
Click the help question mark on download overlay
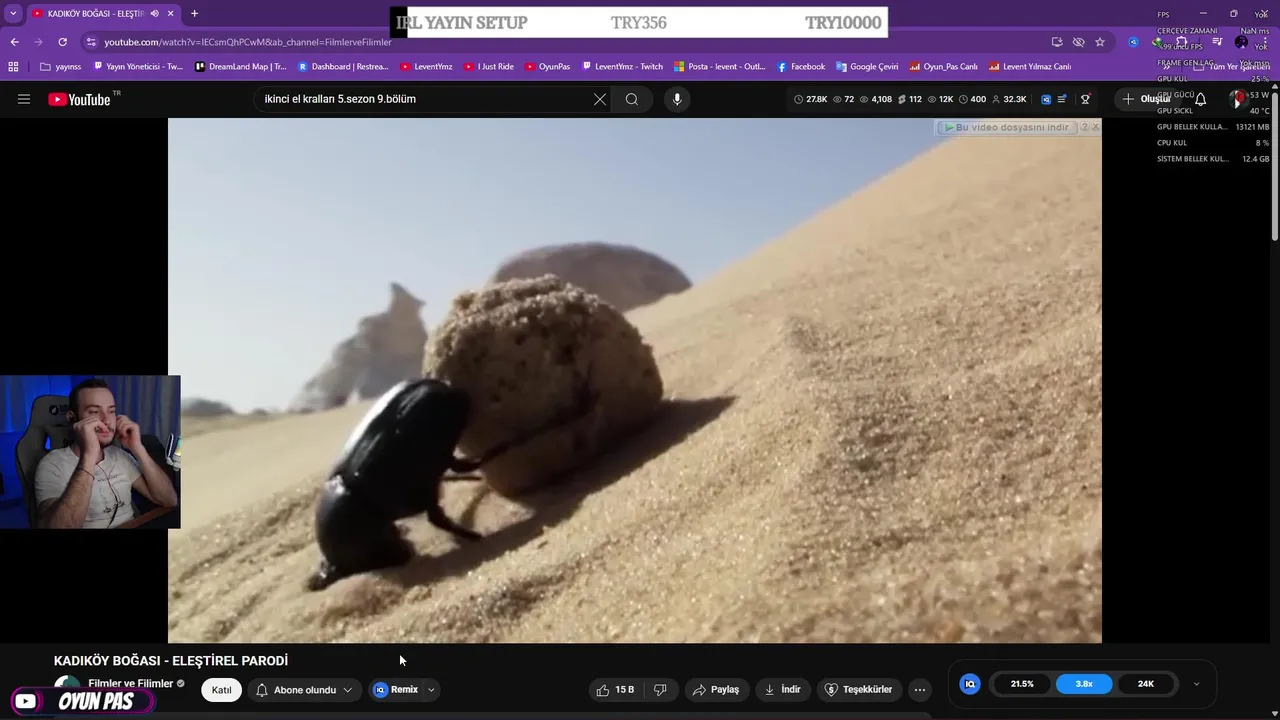tap(1084, 127)
